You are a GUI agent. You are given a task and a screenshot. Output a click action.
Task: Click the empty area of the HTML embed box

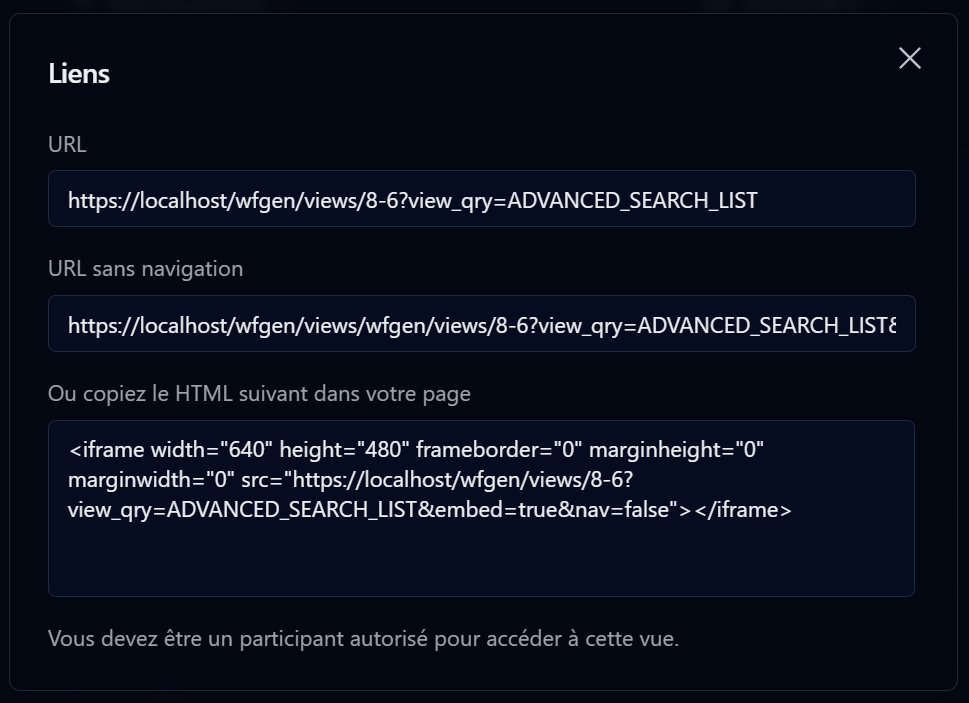(x=481, y=561)
